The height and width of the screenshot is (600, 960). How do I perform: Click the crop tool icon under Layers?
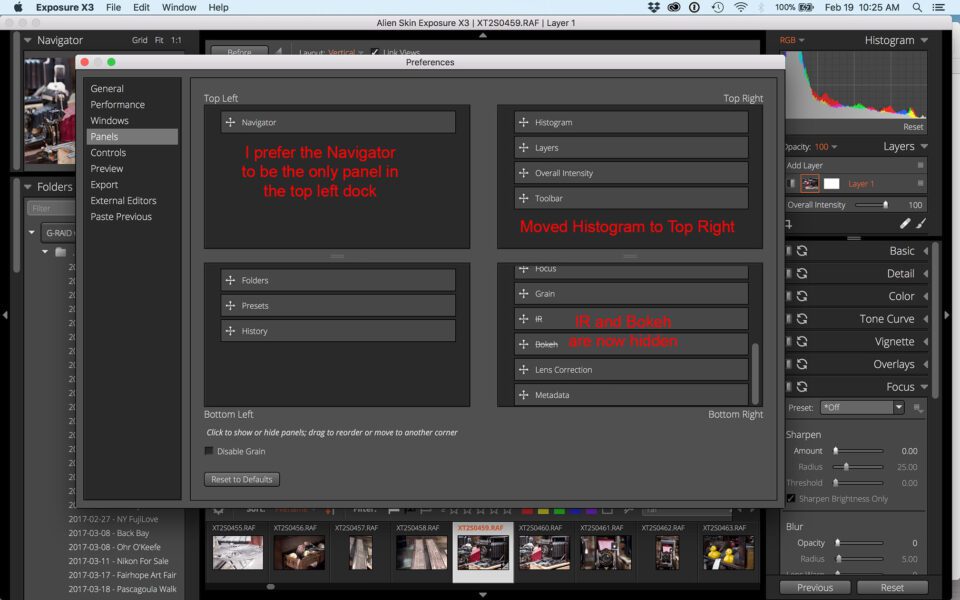tap(789, 225)
